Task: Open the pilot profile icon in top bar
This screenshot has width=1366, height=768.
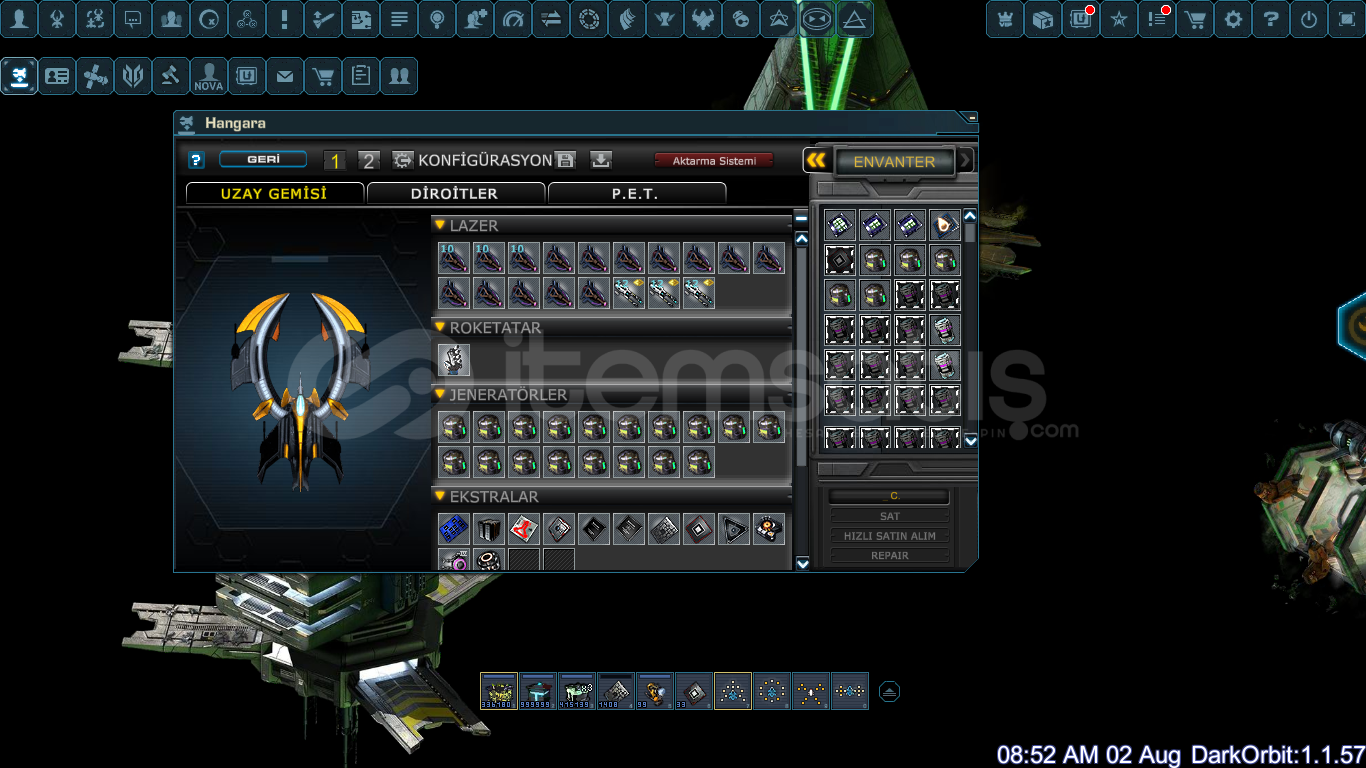Action: tap(19, 19)
